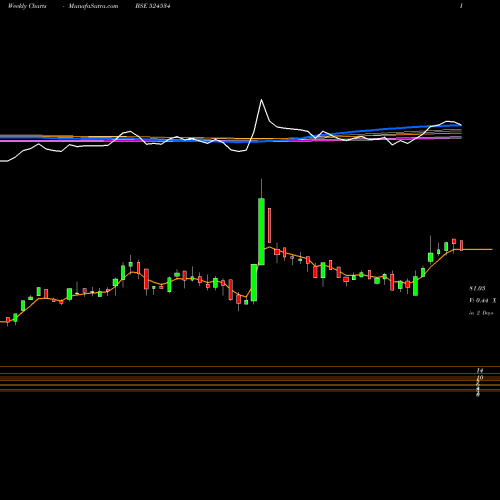Click the 'Weekly Charts' title text
This screenshot has width=500, height=500.
(x=27, y=6)
